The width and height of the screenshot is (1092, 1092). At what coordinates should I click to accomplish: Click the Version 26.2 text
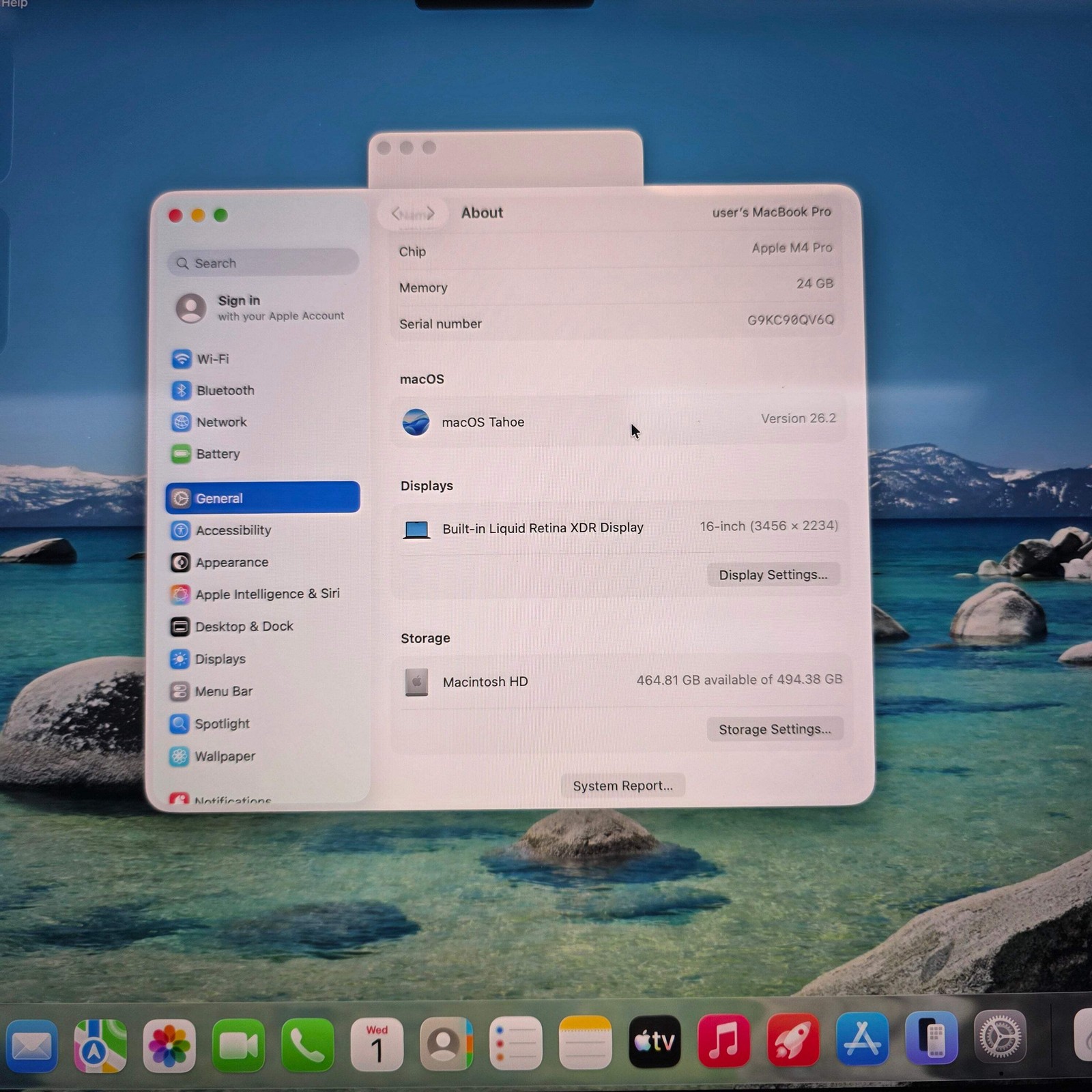(799, 418)
